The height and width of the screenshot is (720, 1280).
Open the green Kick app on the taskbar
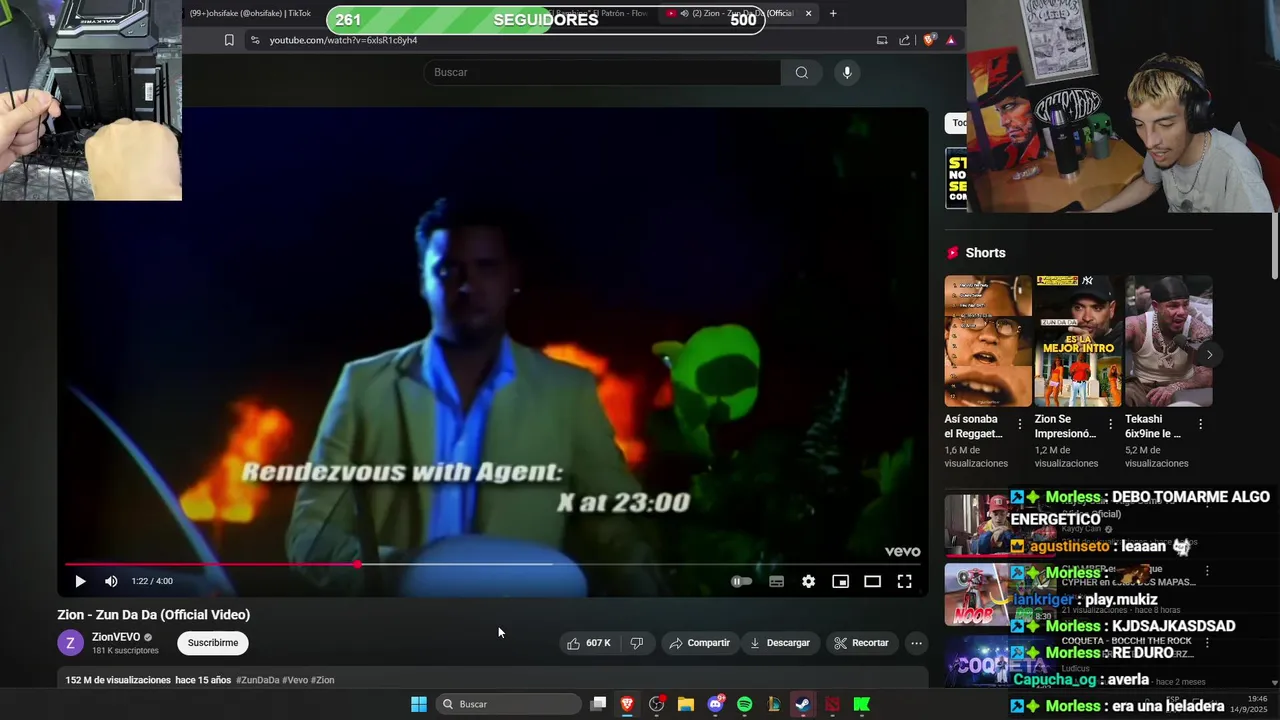coord(861,704)
